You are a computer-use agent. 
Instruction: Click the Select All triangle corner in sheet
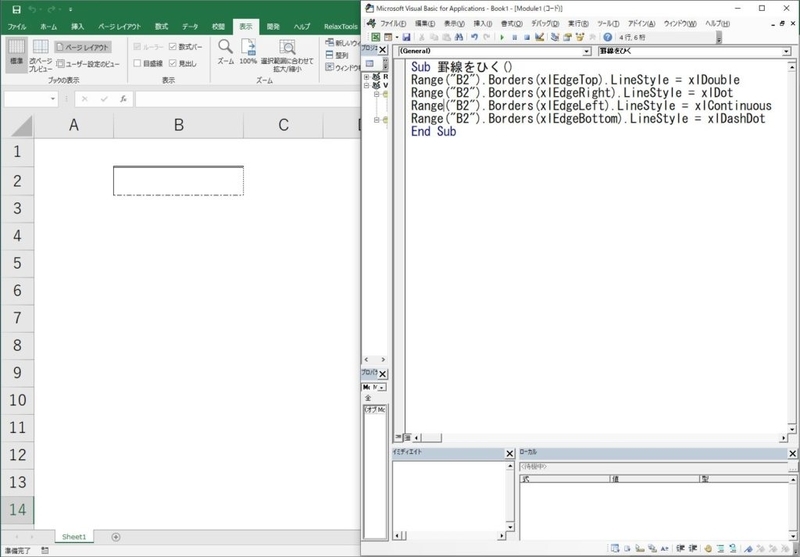tap(22, 126)
